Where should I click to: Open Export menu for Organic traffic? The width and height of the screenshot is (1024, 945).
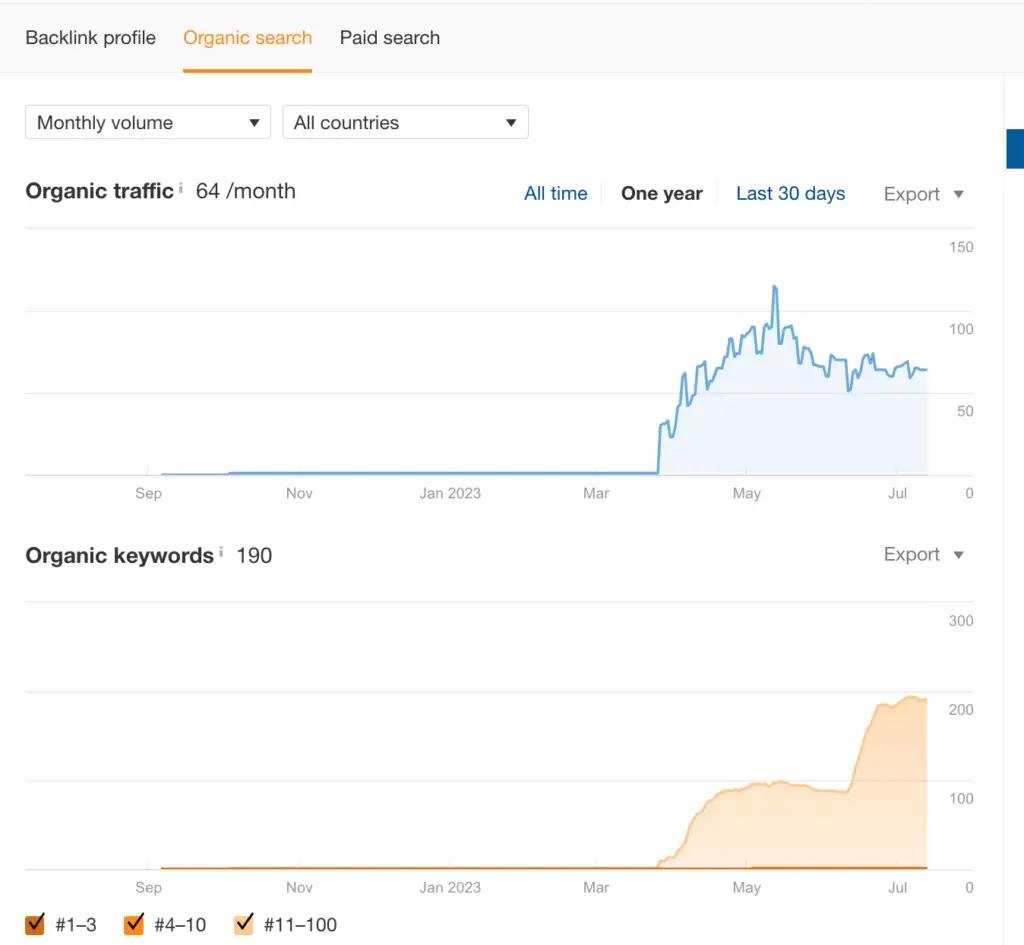tap(923, 194)
